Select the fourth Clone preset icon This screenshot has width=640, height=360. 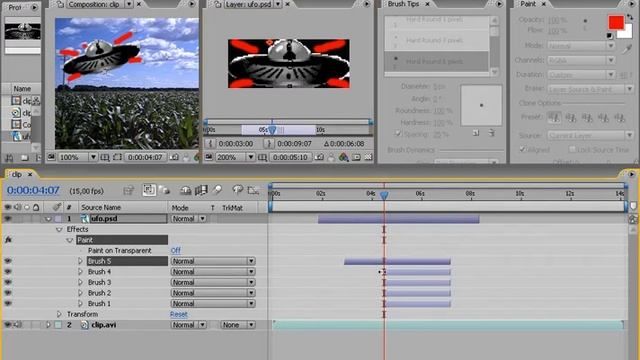click(x=604, y=118)
